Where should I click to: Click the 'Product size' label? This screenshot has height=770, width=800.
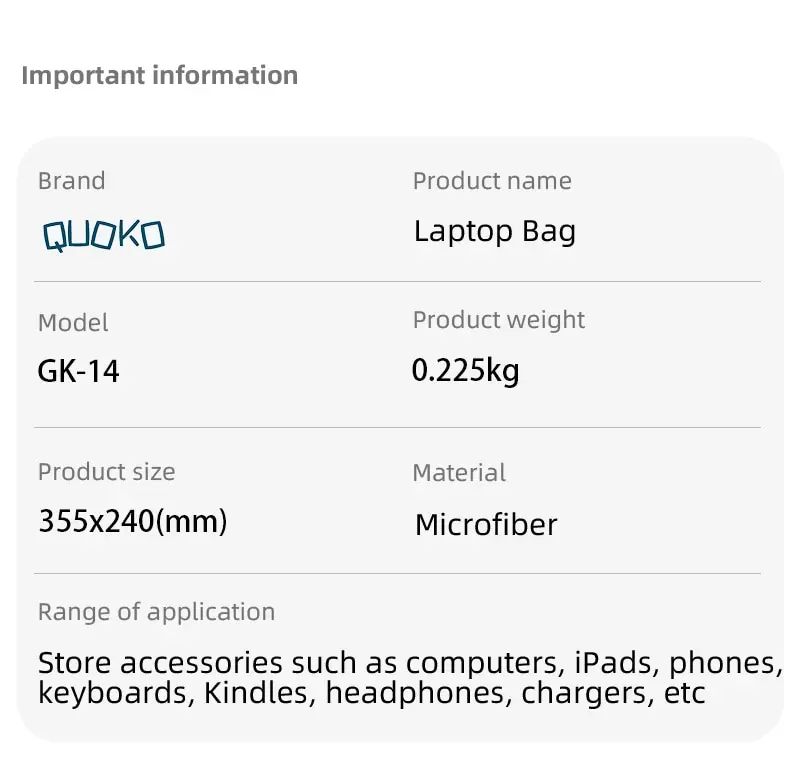point(106,472)
